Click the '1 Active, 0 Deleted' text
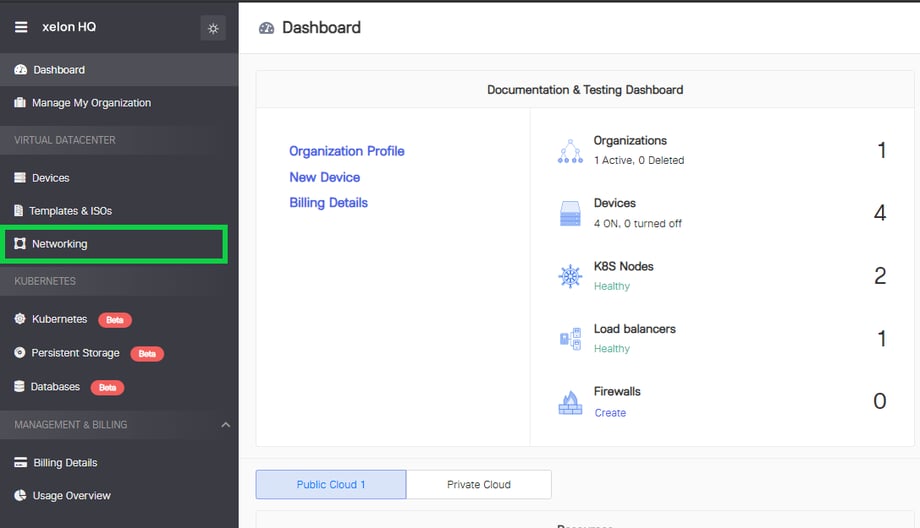 point(639,160)
